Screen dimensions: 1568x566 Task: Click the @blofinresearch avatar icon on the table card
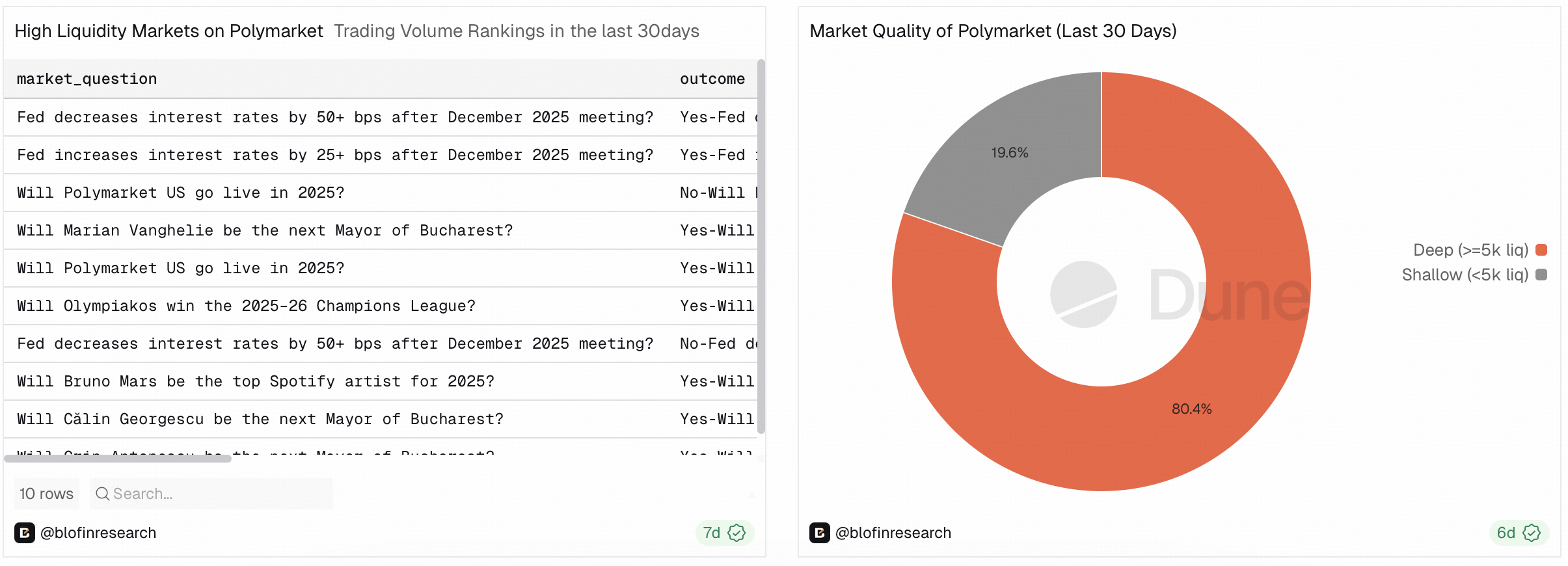(26, 533)
